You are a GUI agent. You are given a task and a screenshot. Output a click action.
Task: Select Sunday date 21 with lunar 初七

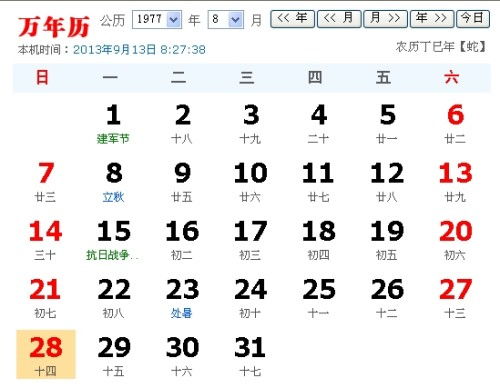point(46,298)
